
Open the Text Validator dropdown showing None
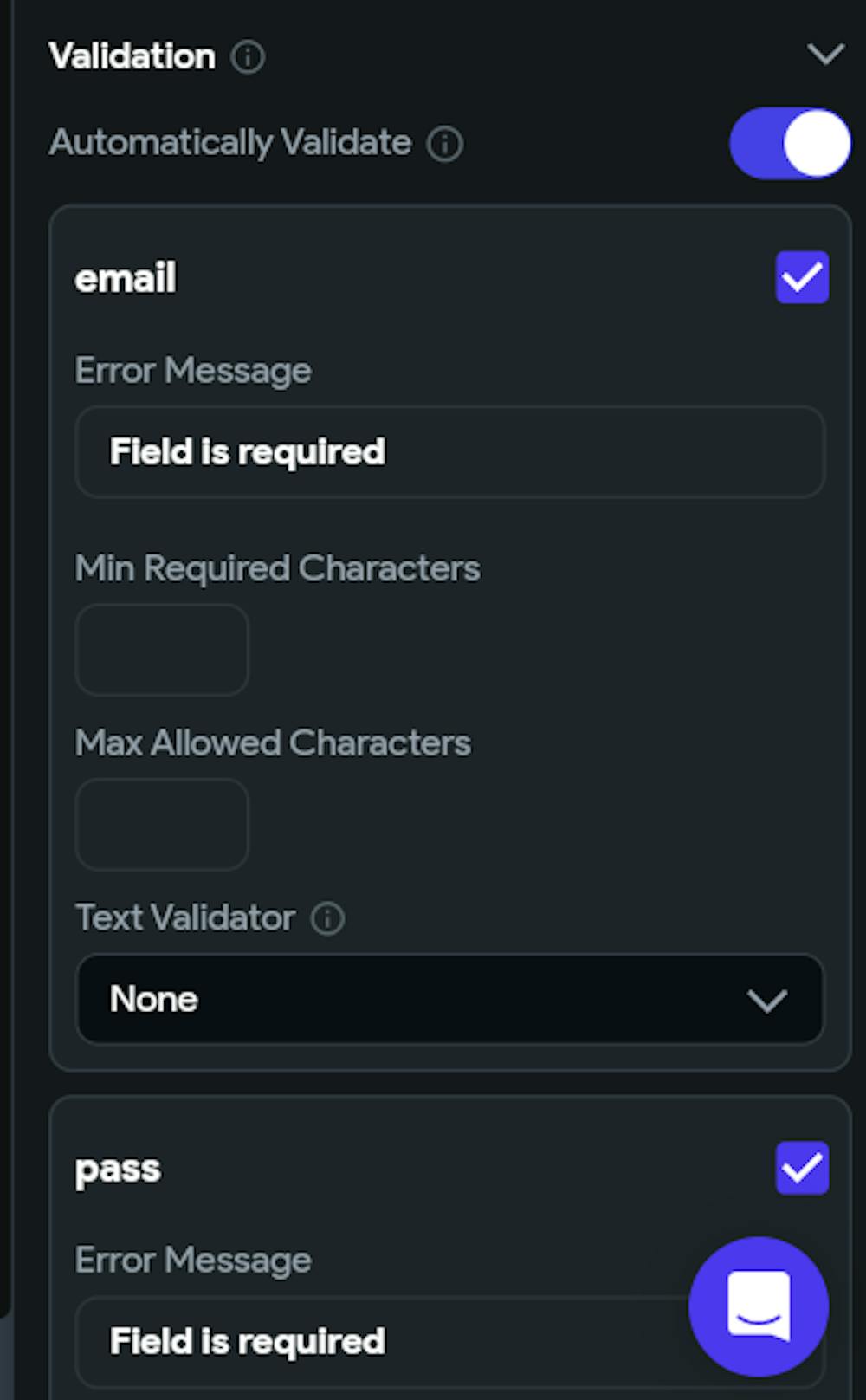(x=450, y=1000)
